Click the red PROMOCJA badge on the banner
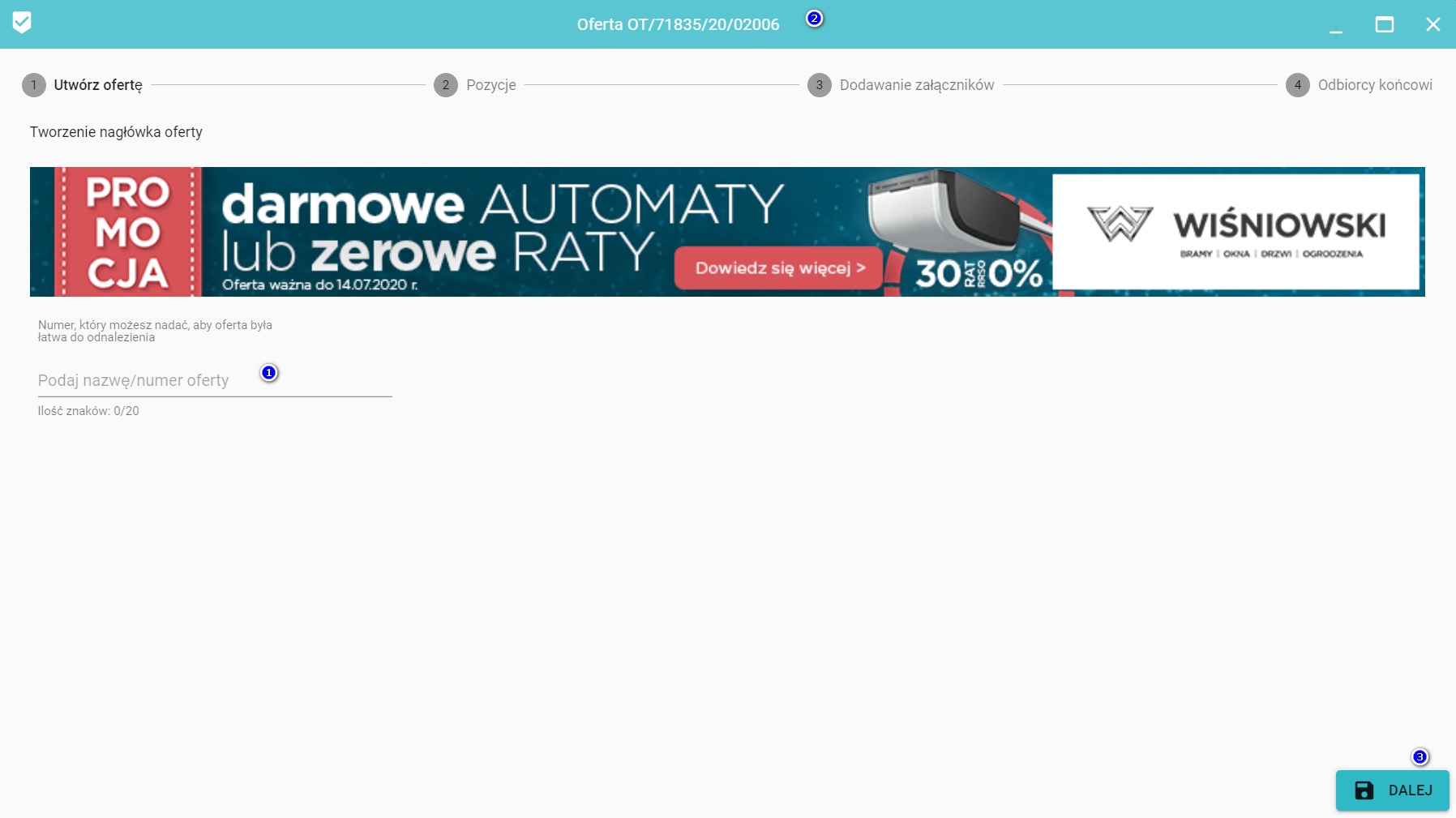The width and height of the screenshot is (1456, 818). [128, 232]
